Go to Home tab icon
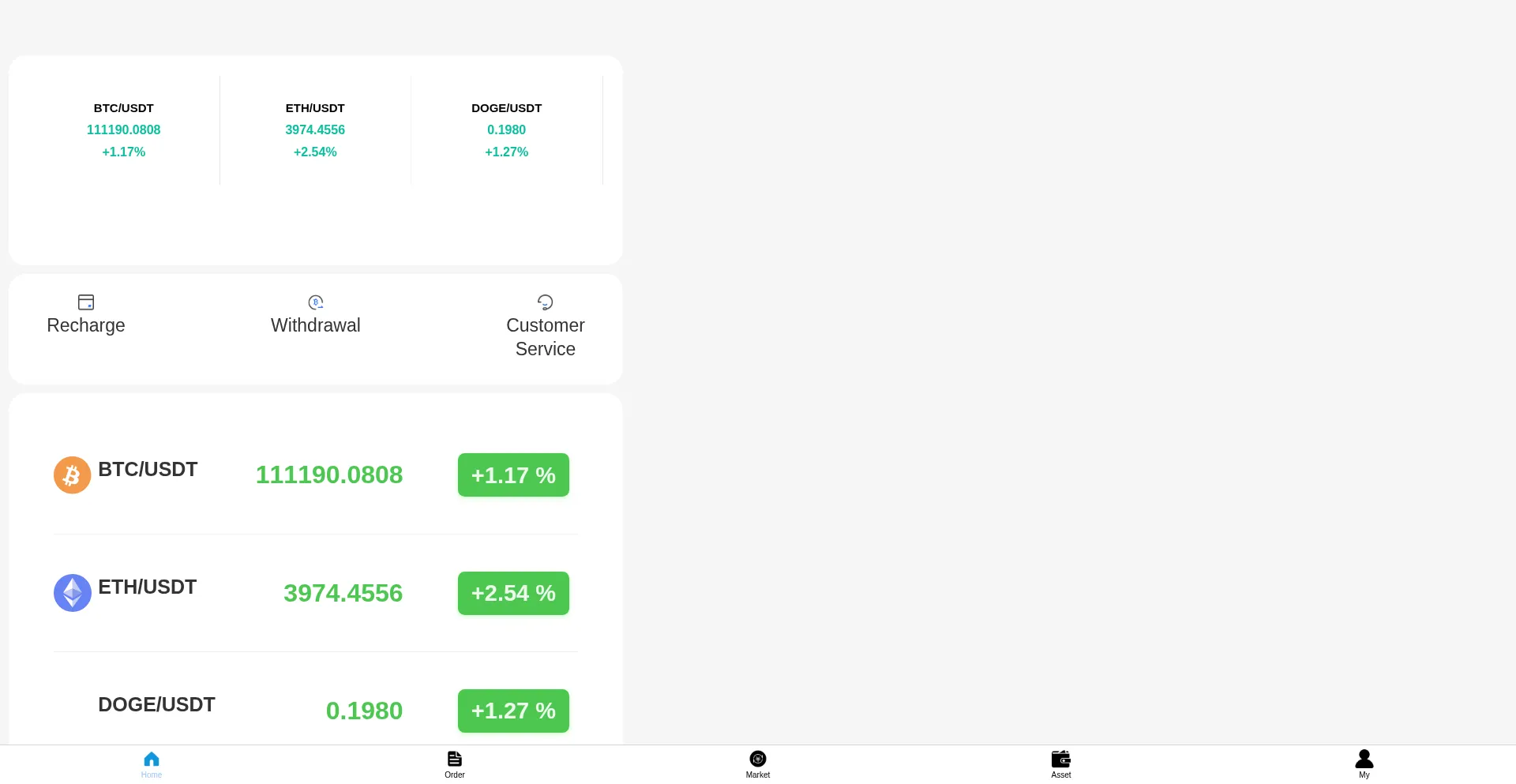The image size is (1516, 784). 152,760
